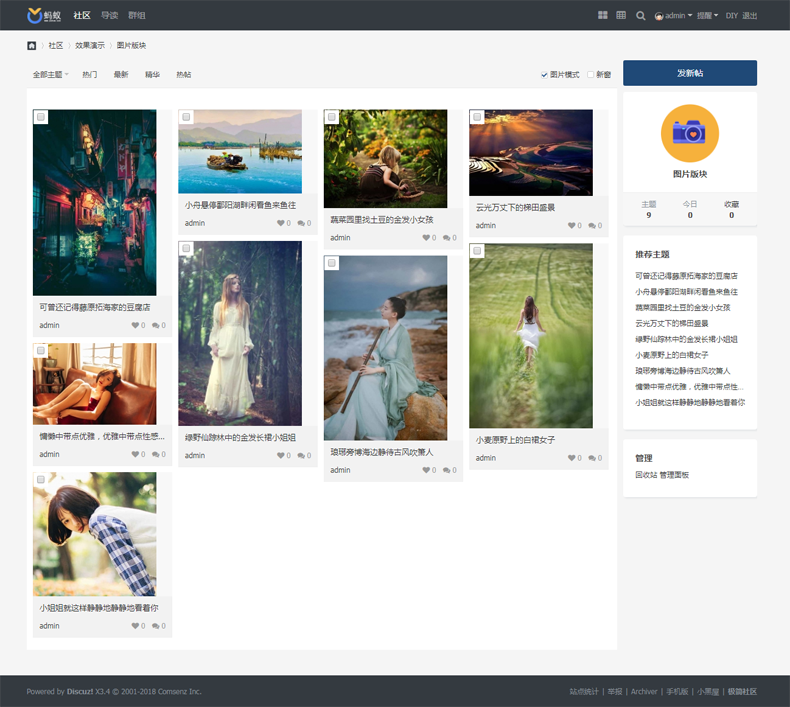Tick the checkbox on the lake boat photo

[186, 117]
